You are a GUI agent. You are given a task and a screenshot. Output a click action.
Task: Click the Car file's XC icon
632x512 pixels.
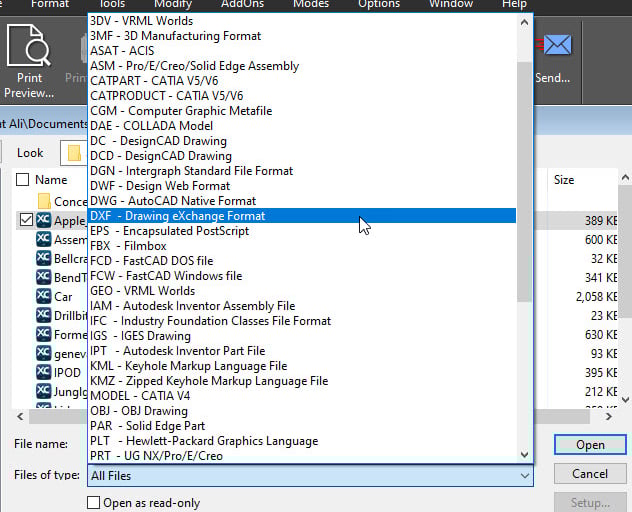pos(44,296)
